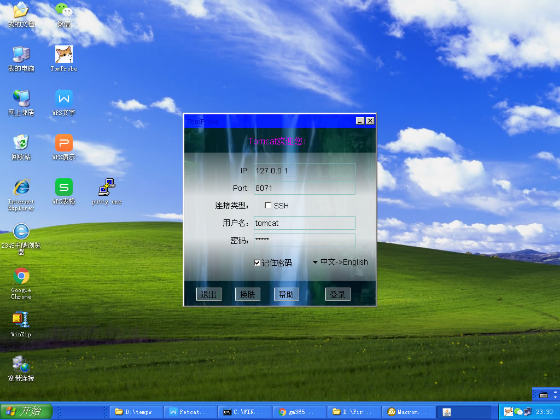Click the taskbar clock showing 23:30
This screenshot has height=420, width=560.
544,412
